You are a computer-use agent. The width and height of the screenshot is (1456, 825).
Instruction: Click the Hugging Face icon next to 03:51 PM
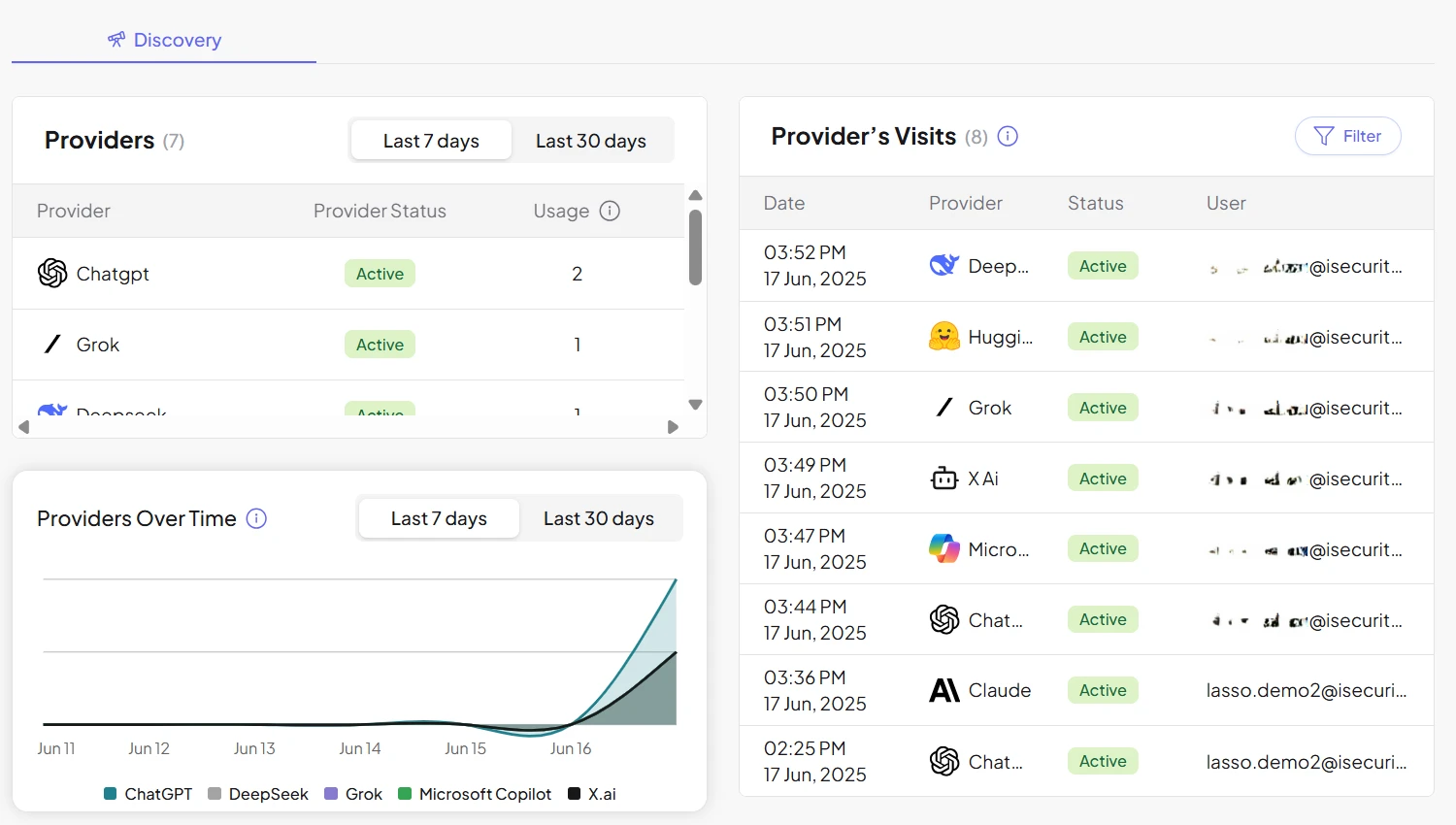pos(943,336)
